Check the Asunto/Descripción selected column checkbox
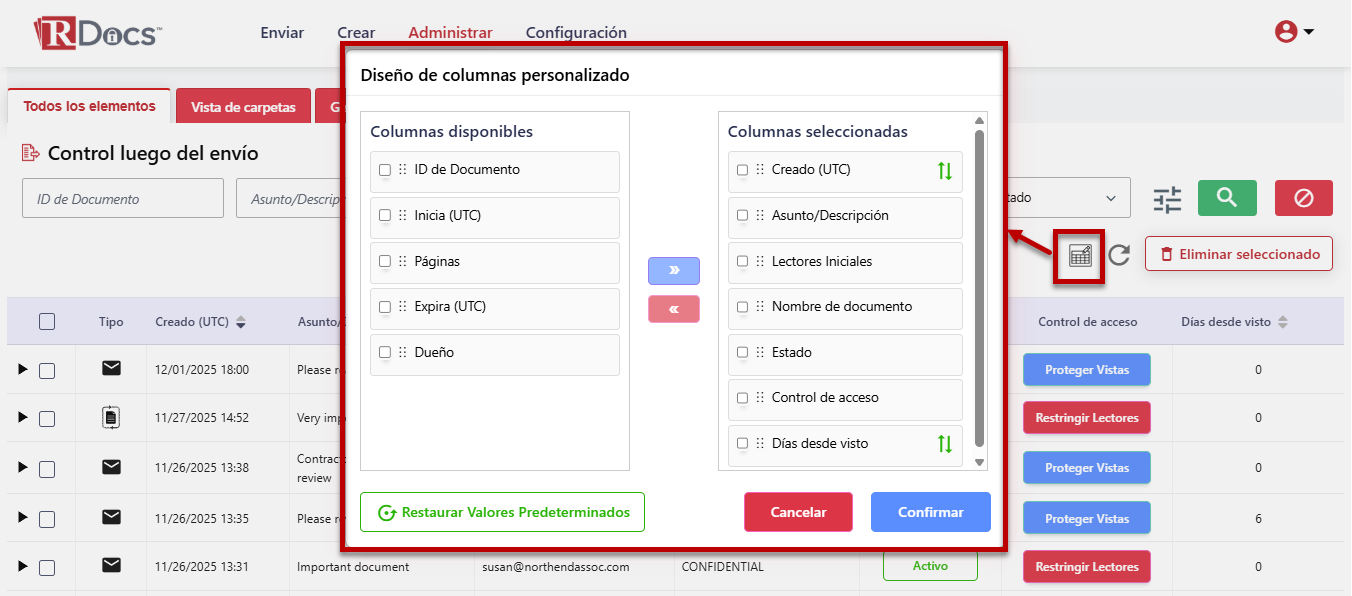Screen dimensions: 1352x596 click(742, 217)
